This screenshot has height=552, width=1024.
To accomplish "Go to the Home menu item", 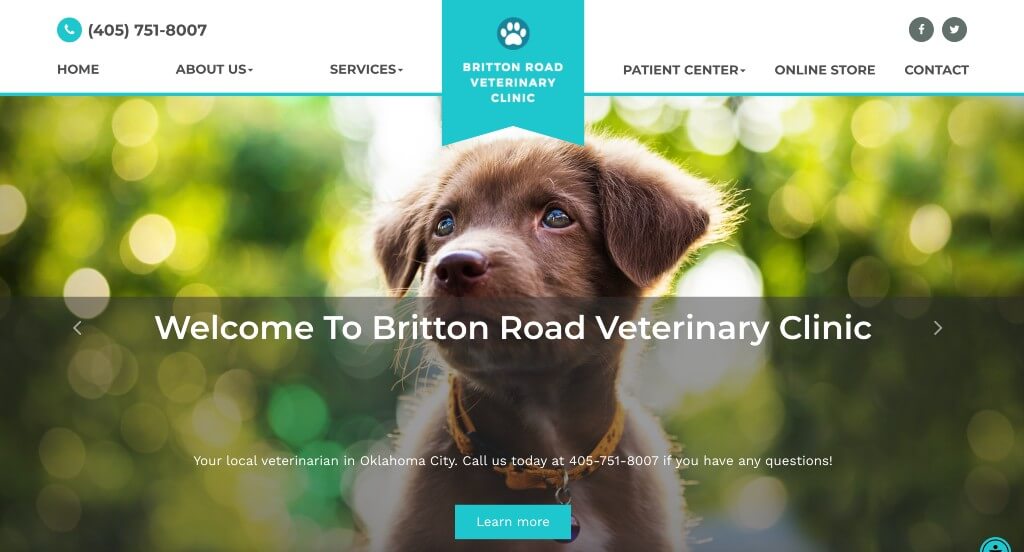I will (78, 69).
